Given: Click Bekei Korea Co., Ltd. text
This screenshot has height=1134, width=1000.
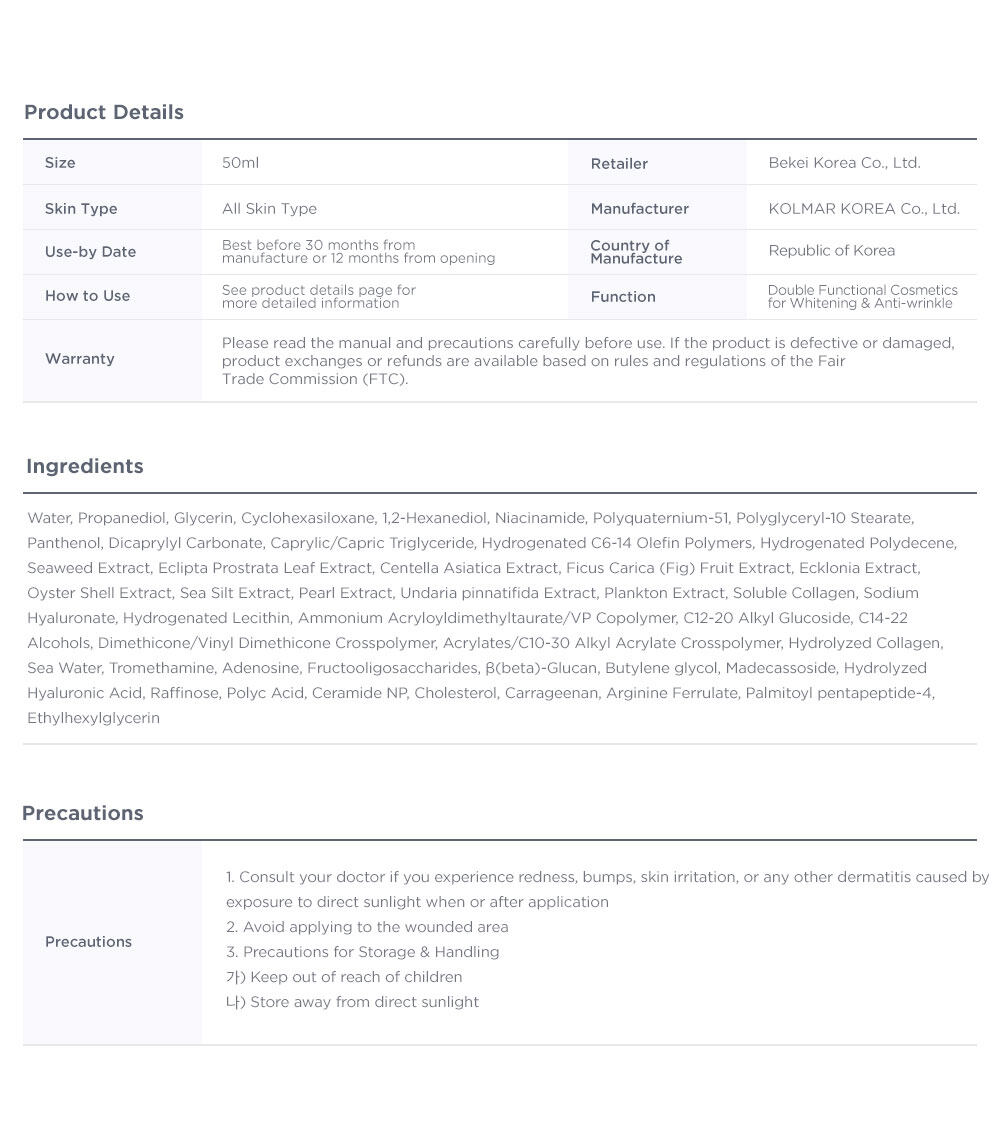Looking at the screenshot, I should 844,163.
